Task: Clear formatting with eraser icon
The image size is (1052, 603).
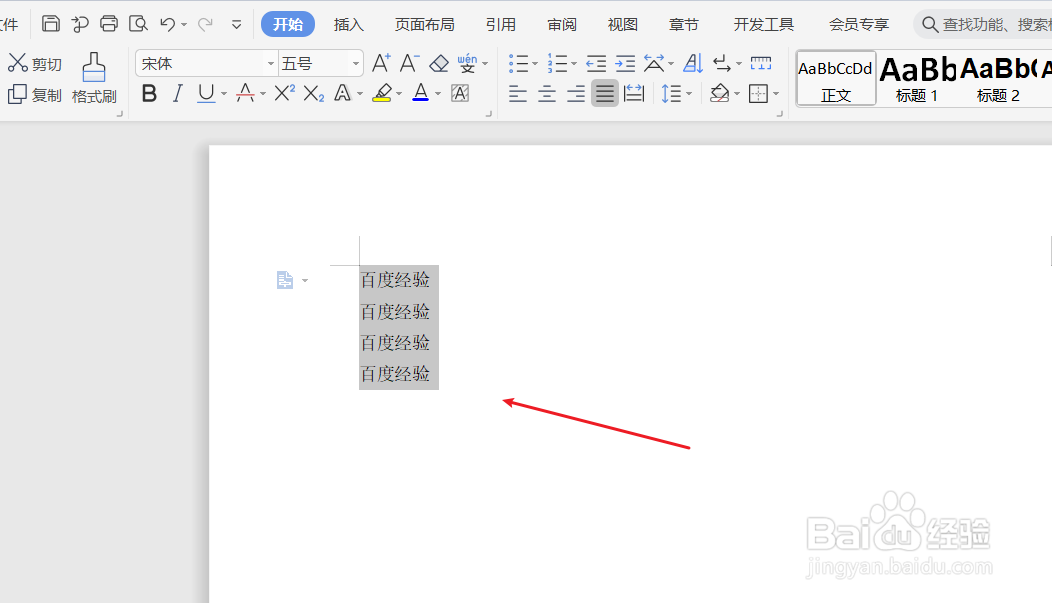Action: pyautogui.click(x=439, y=64)
